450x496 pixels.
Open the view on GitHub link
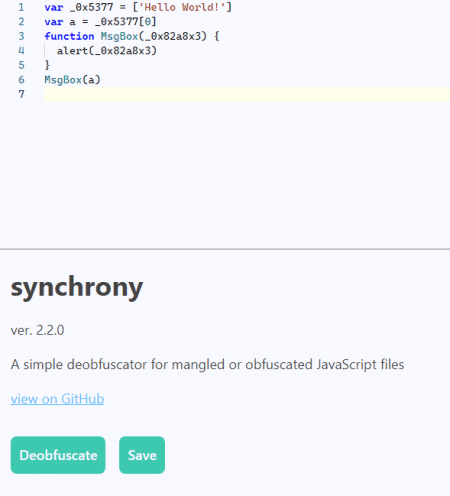point(57,399)
